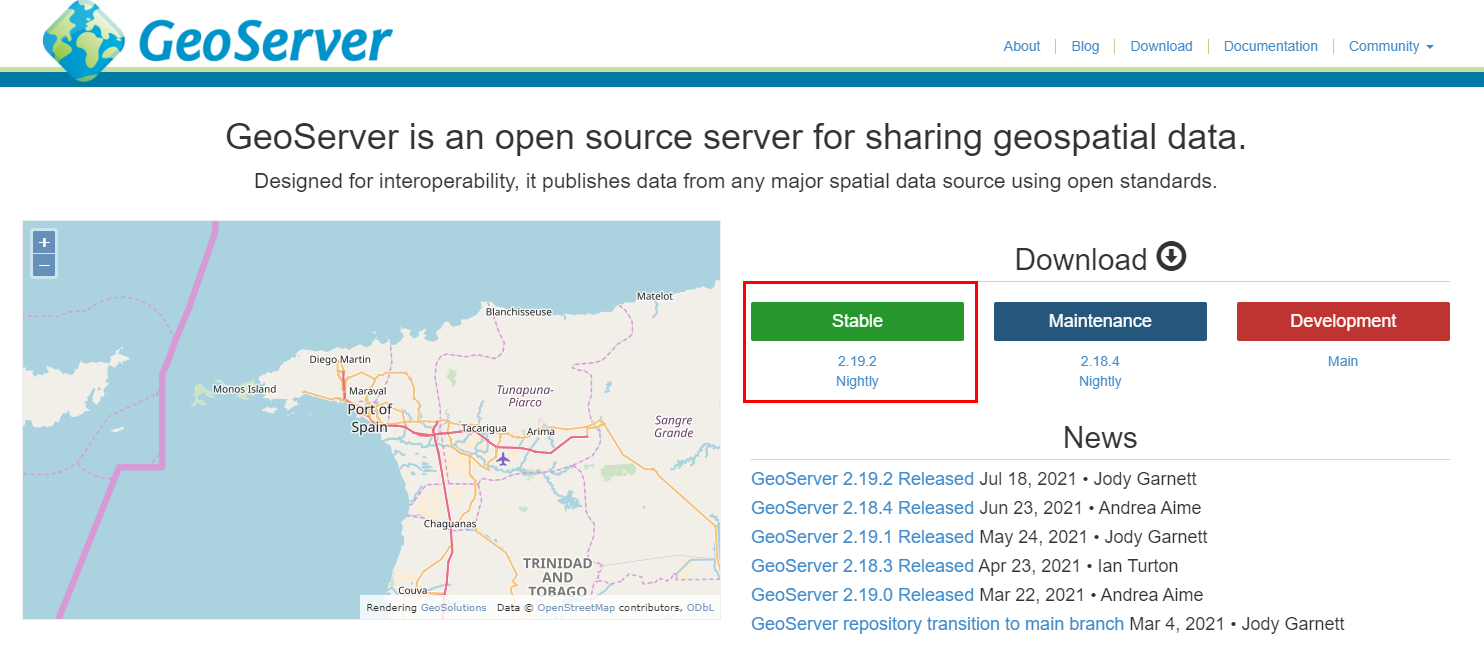The image size is (1484, 666).
Task: Open the 2.19.2 stable version link
Action: click(x=857, y=361)
